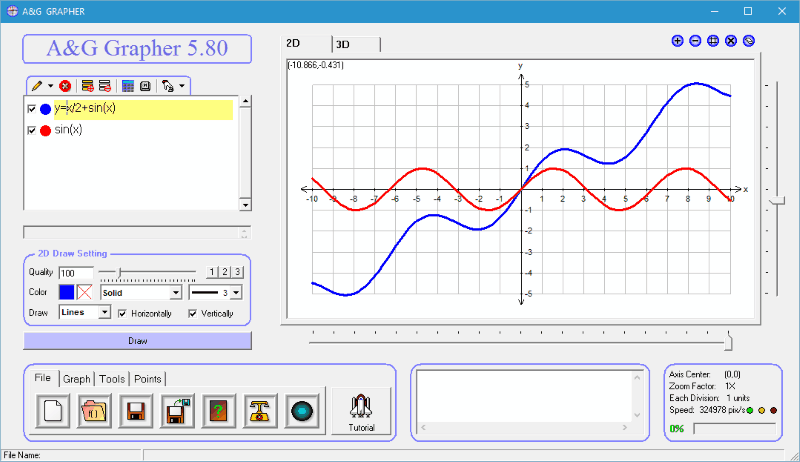Click the New blank document icon
The height and width of the screenshot is (462, 800).
click(x=53, y=411)
